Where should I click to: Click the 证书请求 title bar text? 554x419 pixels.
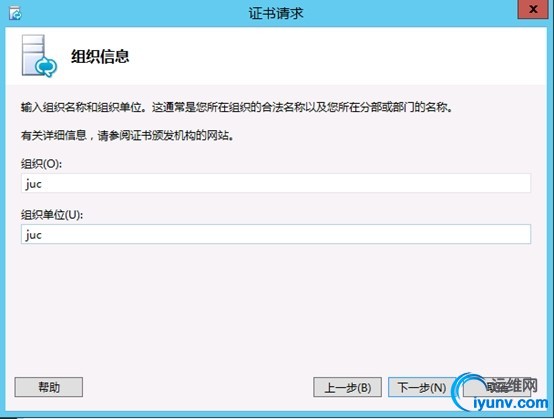pyautogui.click(x=276, y=13)
